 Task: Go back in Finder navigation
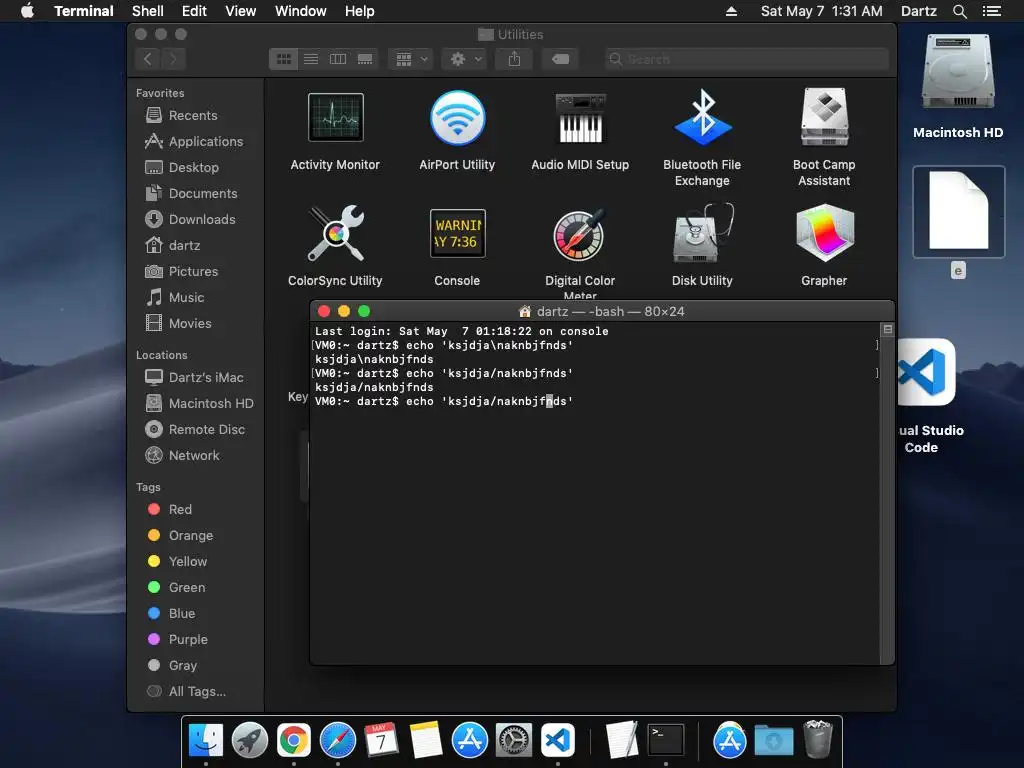point(148,59)
